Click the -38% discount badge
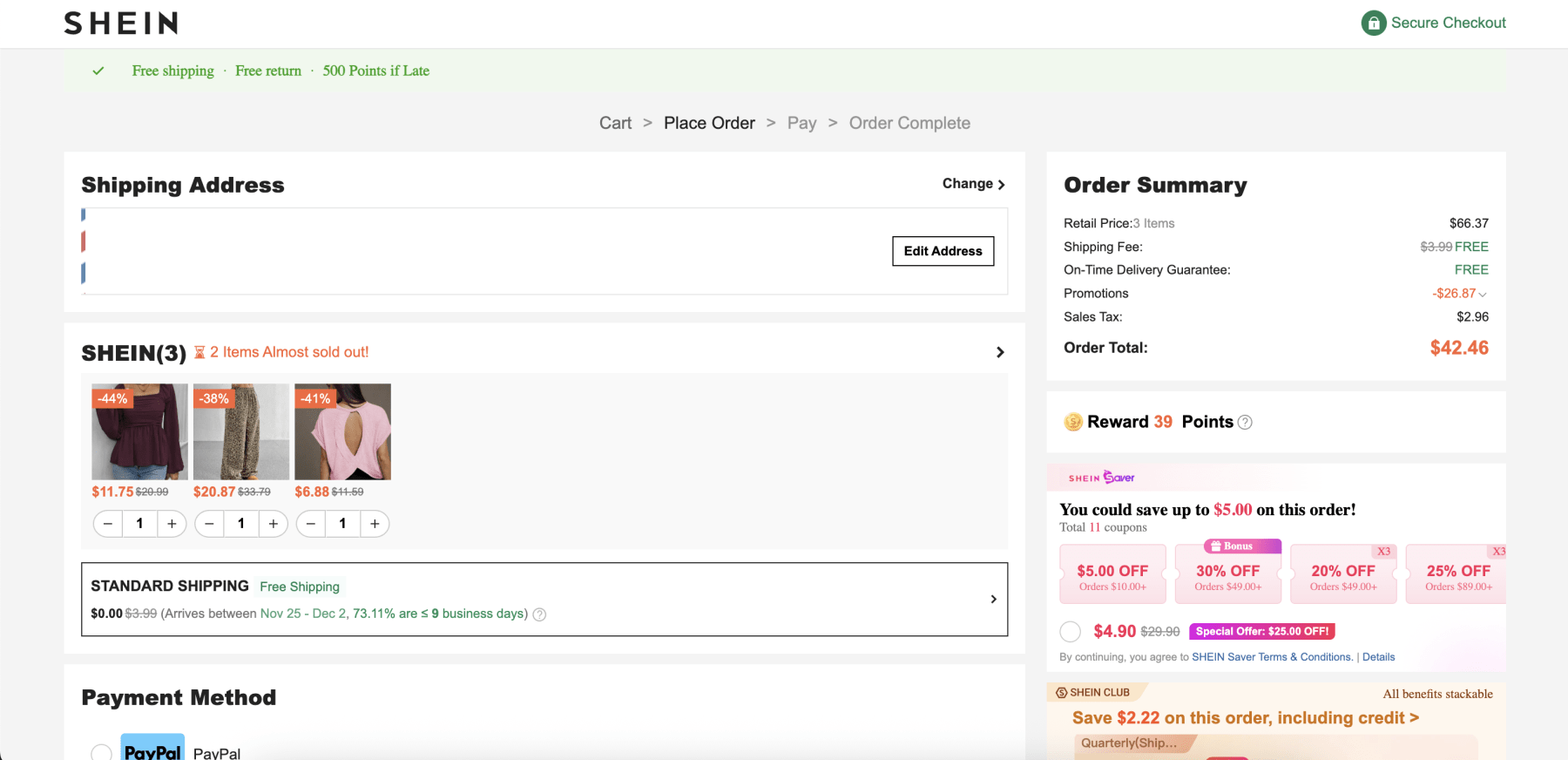Image resolution: width=1568 pixels, height=760 pixels. click(213, 398)
